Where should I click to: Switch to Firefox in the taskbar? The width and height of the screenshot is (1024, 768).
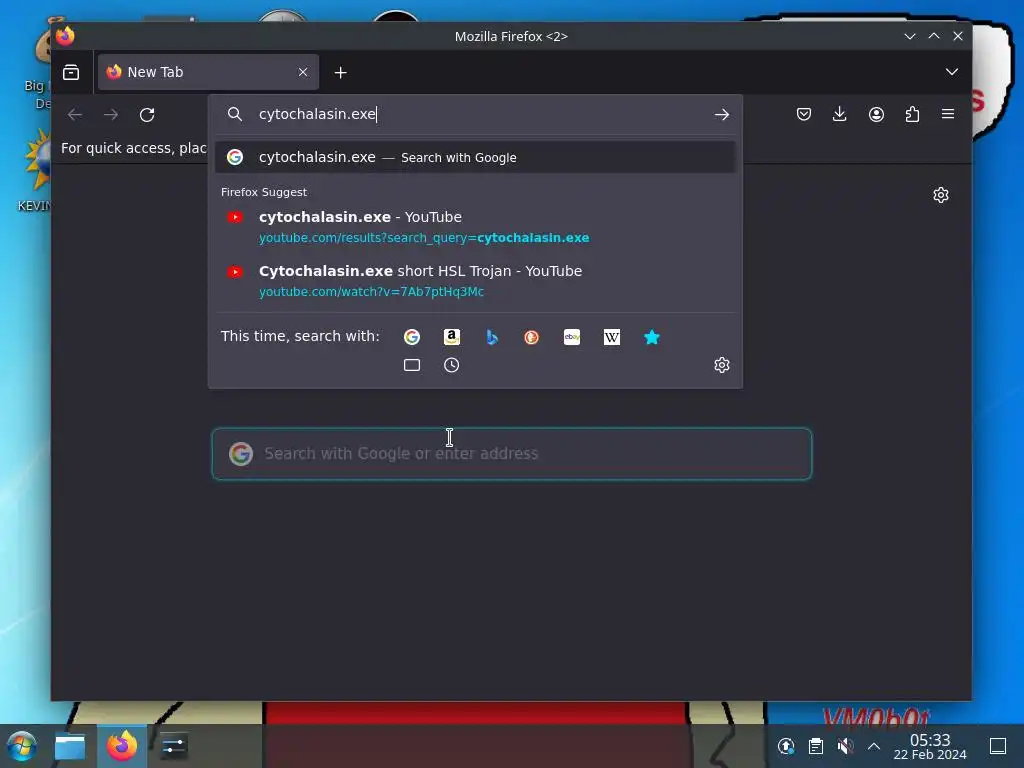(x=122, y=746)
